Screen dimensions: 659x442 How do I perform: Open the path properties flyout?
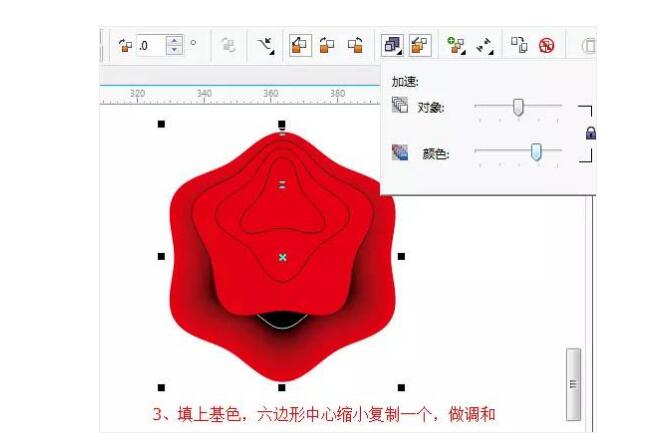[x=266, y=45]
